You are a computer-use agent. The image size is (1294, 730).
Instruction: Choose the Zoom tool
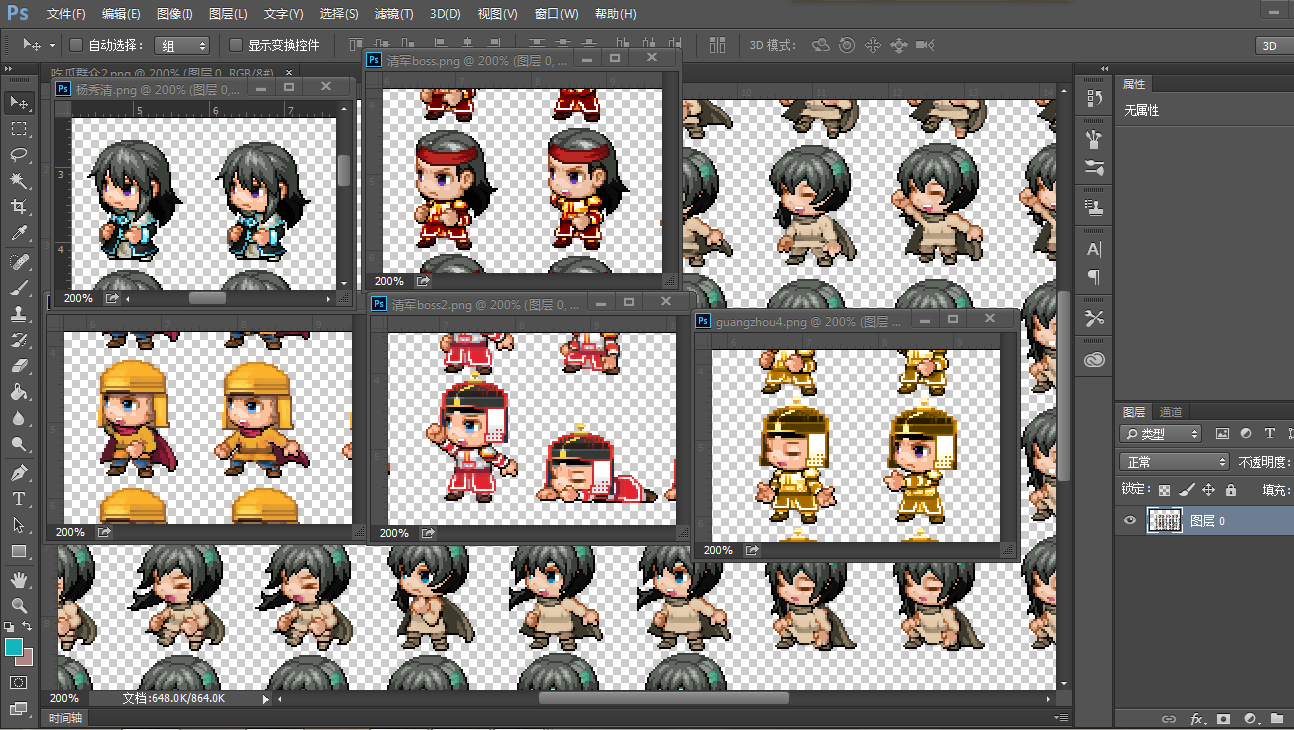pyautogui.click(x=19, y=606)
